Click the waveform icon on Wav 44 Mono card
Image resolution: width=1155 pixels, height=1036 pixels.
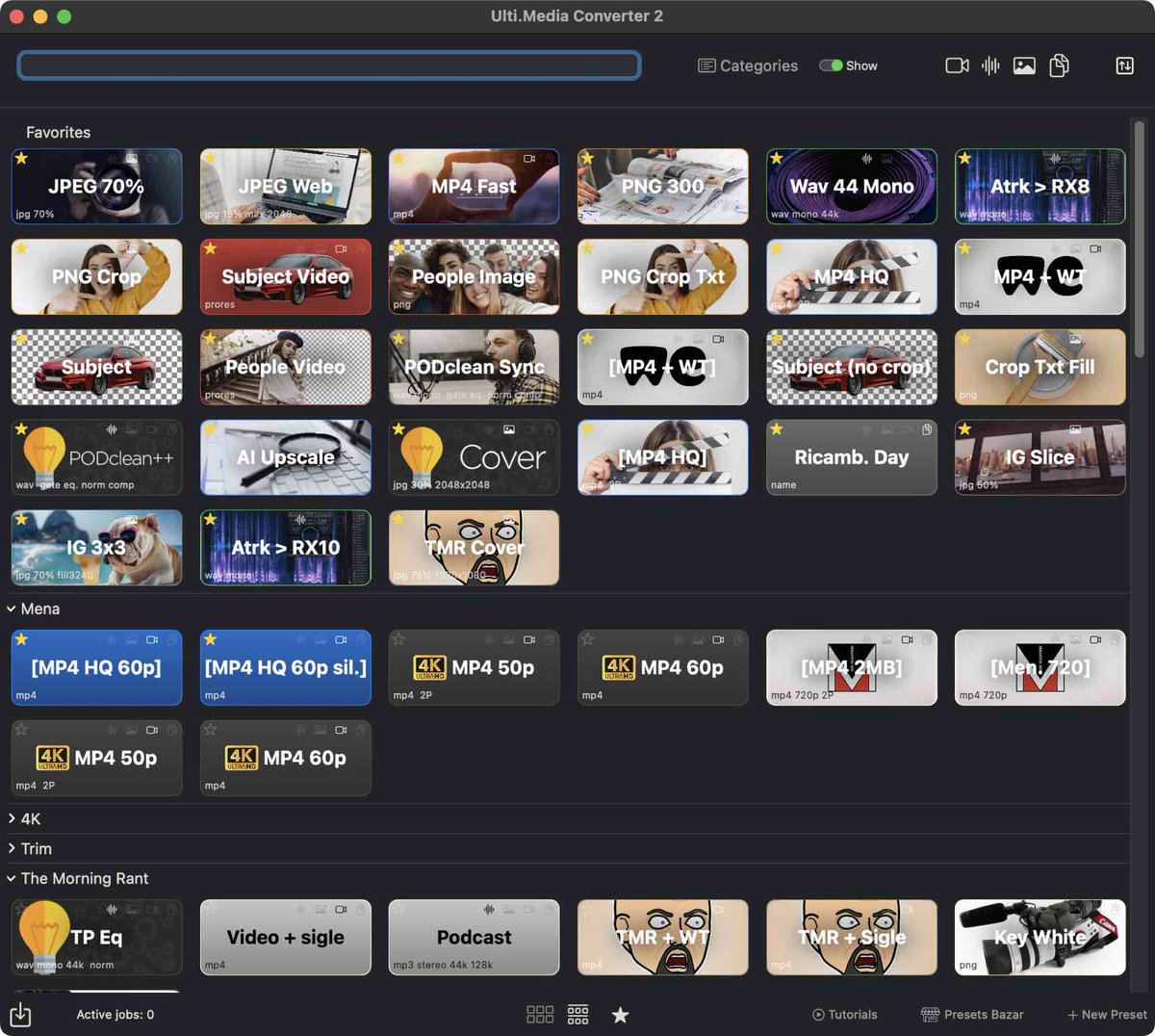click(866, 158)
